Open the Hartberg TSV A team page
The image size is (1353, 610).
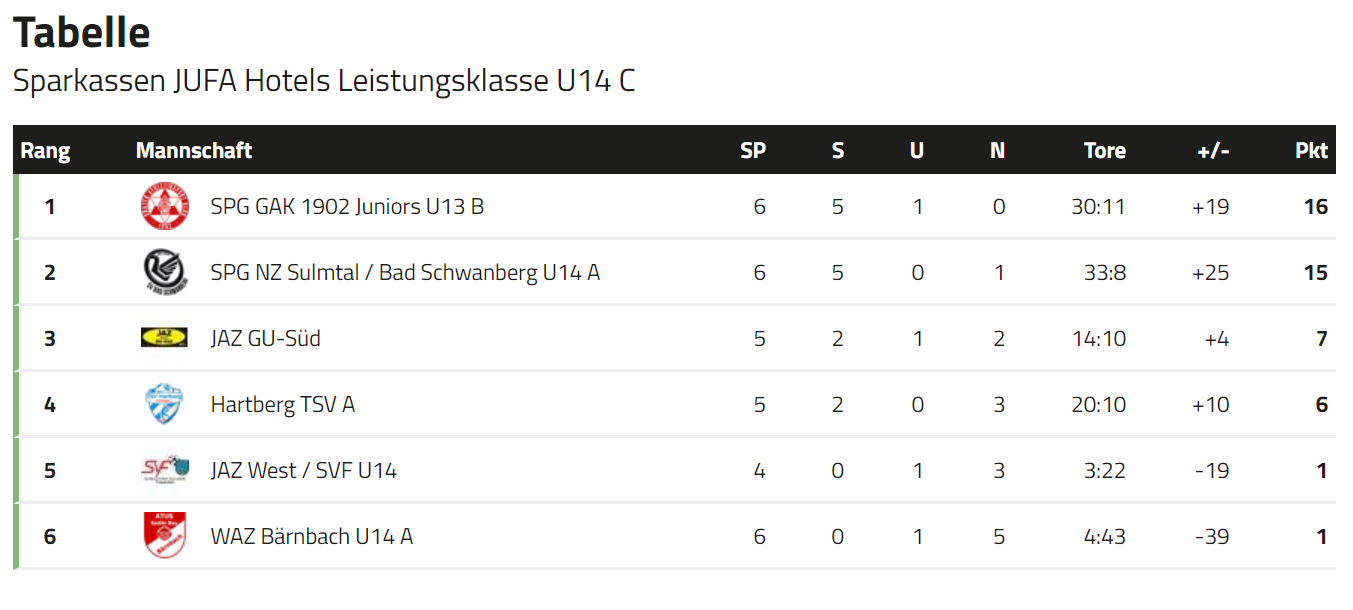coord(282,405)
